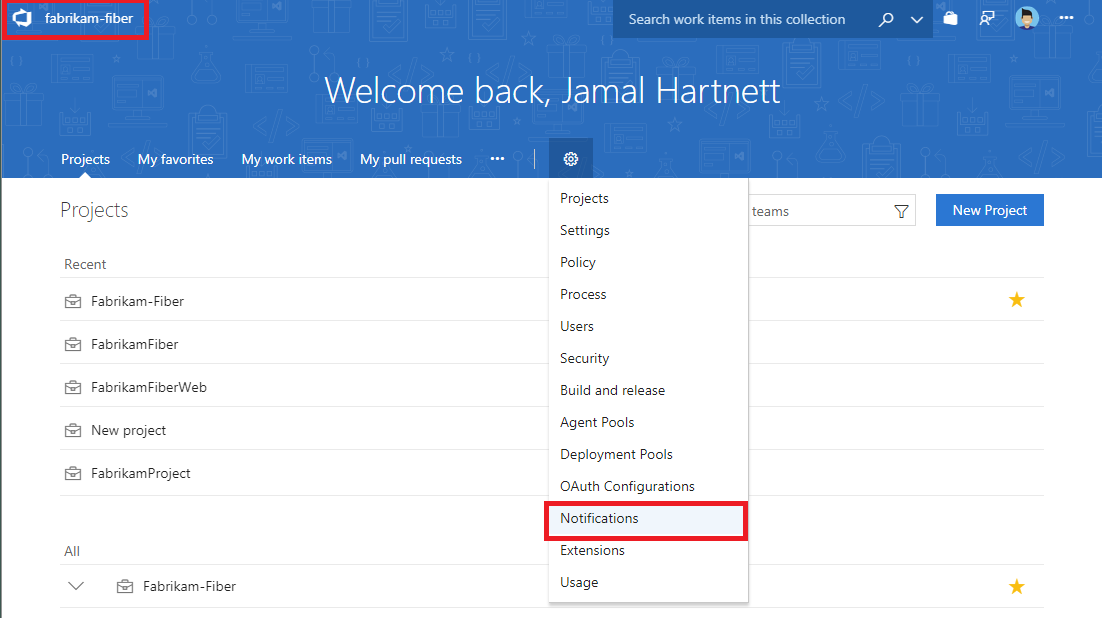Open the Marketplace shopping bag icon
Image resolution: width=1102 pixels, height=618 pixels.
[949, 19]
